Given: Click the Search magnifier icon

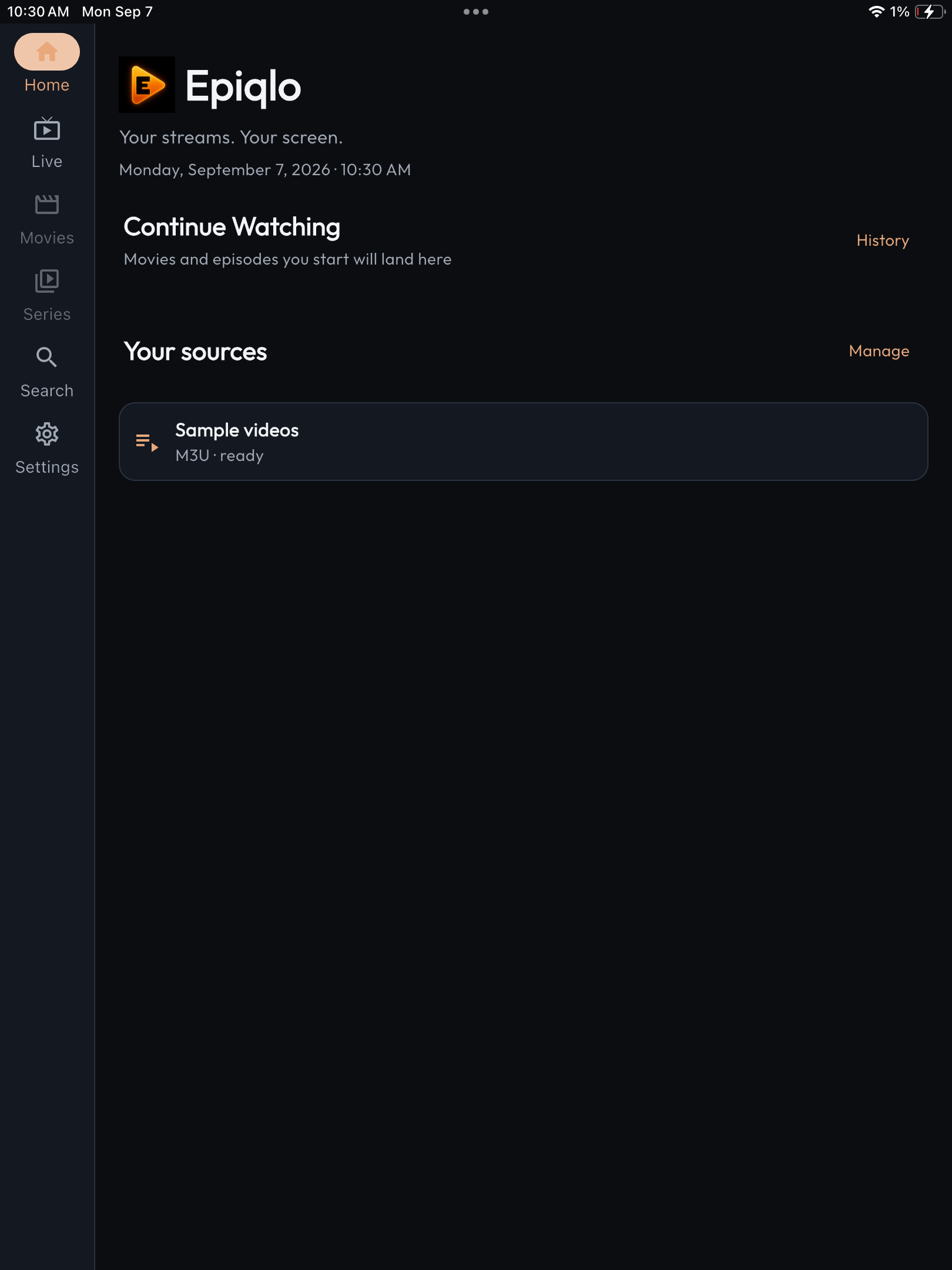Looking at the screenshot, I should click(47, 357).
